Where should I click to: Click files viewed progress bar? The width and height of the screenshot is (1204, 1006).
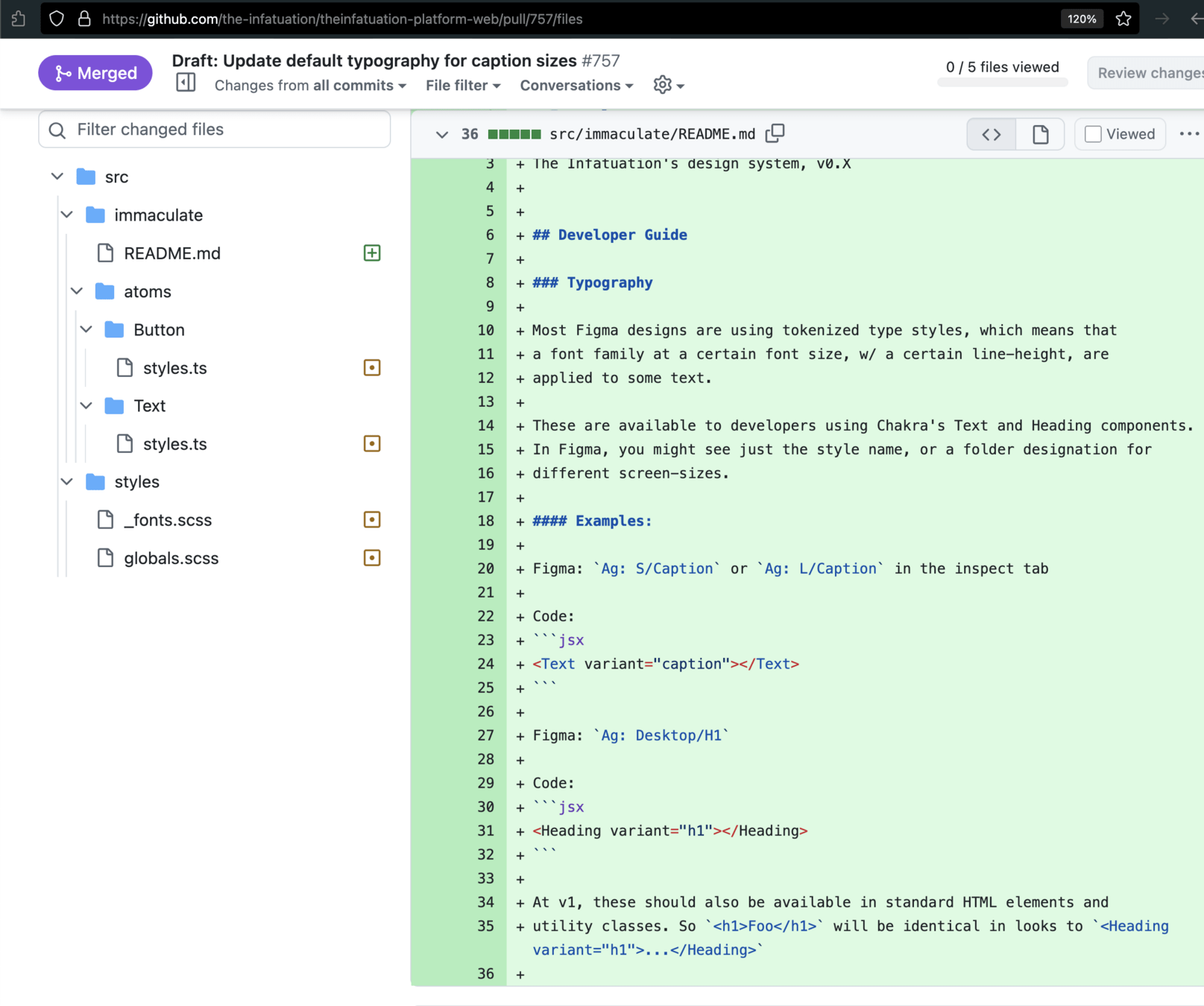(x=1003, y=83)
